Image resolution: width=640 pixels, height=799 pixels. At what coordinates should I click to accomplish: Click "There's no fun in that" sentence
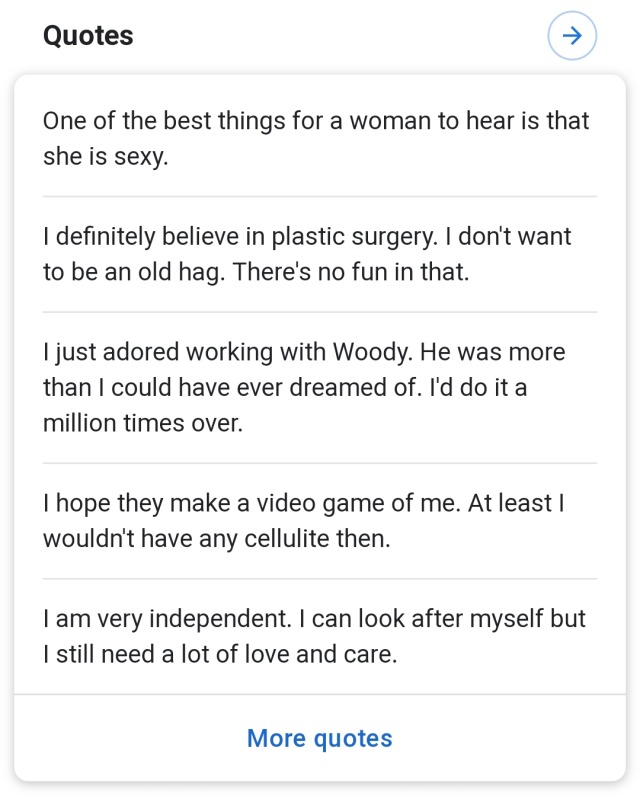pos(351,272)
